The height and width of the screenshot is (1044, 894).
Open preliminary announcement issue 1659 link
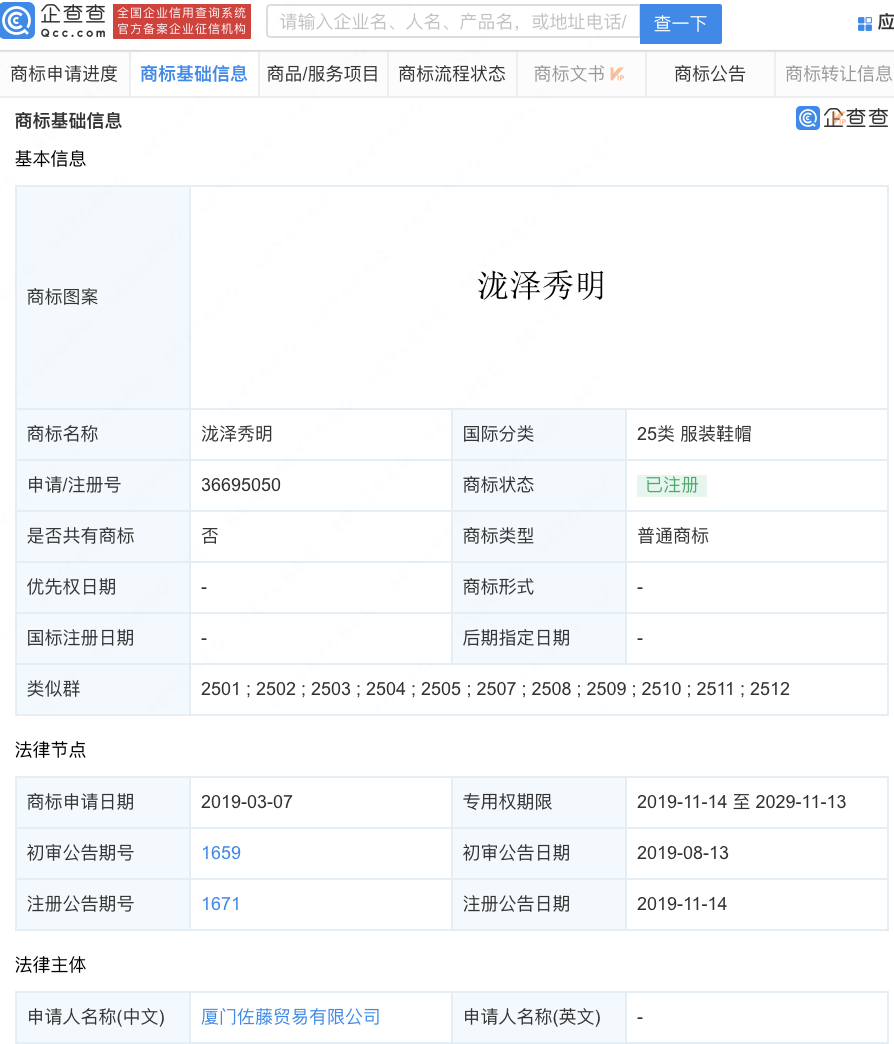[221, 853]
